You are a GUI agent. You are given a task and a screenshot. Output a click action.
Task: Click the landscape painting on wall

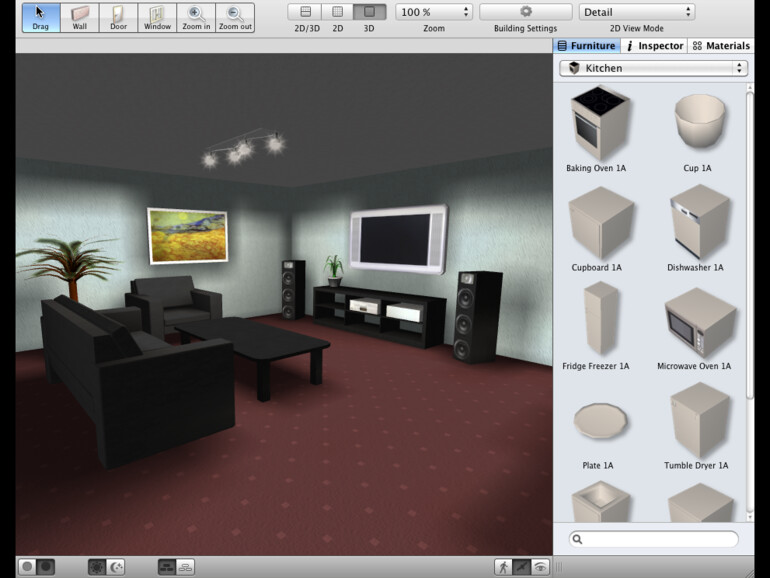tap(188, 235)
